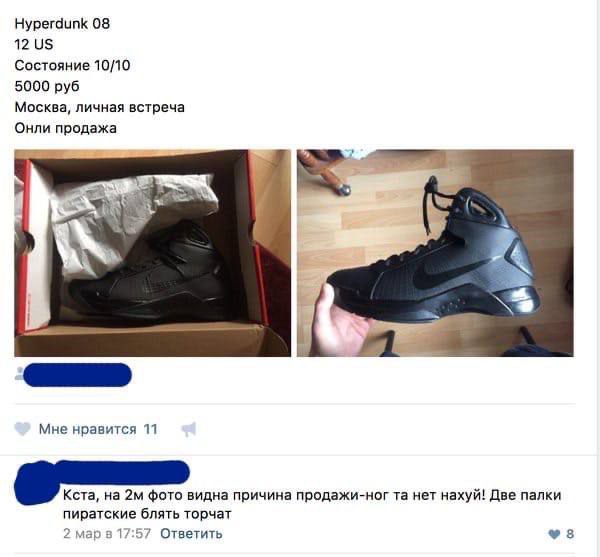Click the "Состояние 10/10" condition line
600x557 pixels.
(x=72, y=65)
